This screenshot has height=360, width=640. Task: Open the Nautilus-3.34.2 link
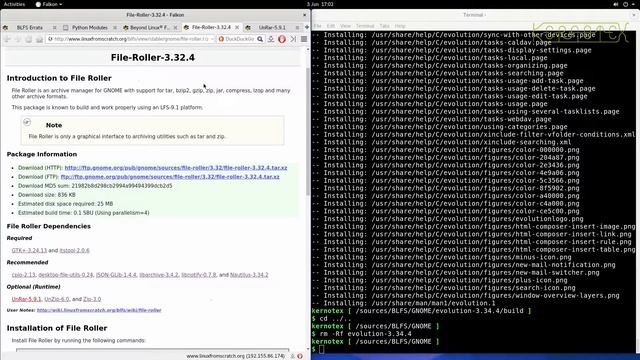249,275
